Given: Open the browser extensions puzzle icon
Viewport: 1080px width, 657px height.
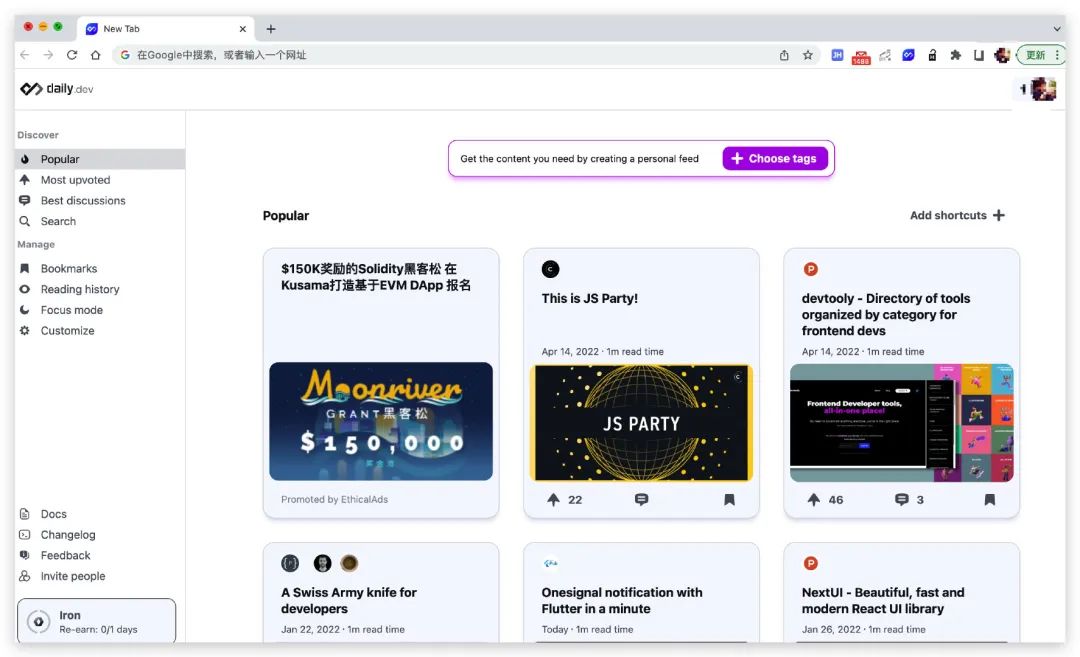Looking at the screenshot, I should point(955,55).
